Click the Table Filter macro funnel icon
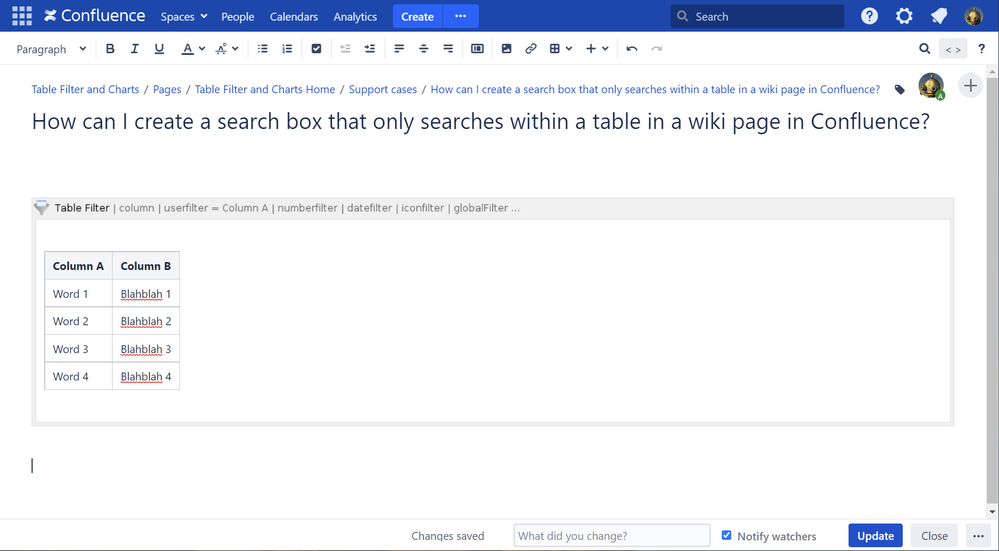Image resolution: width=999 pixels, height=551 pixels. click(41, 207)
